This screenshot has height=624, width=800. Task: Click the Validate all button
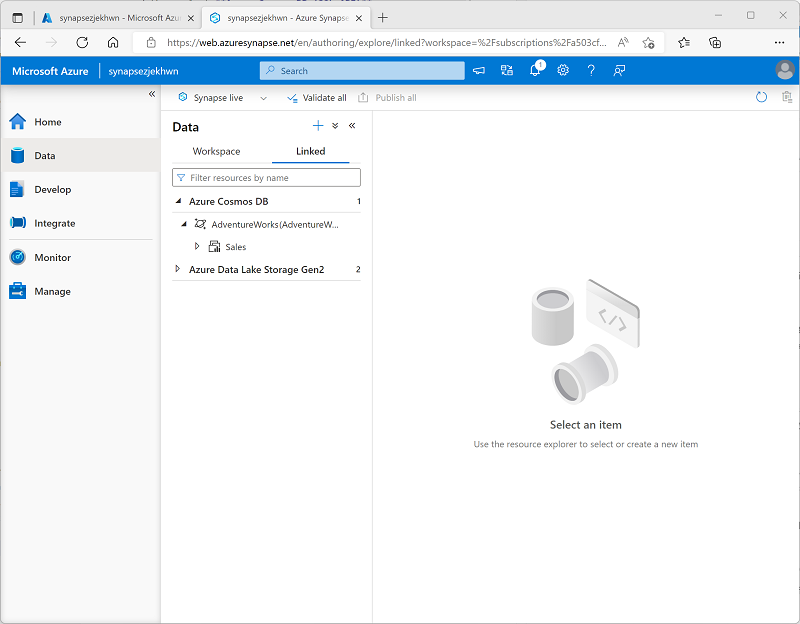(317, 97)
